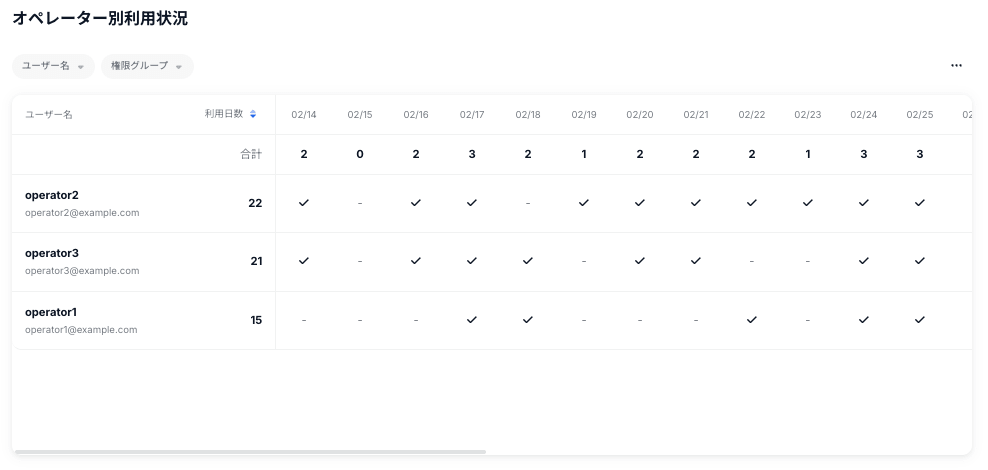Click operator3's checkmark under 02/18
988x470 pixels.
tap(528, 261)
